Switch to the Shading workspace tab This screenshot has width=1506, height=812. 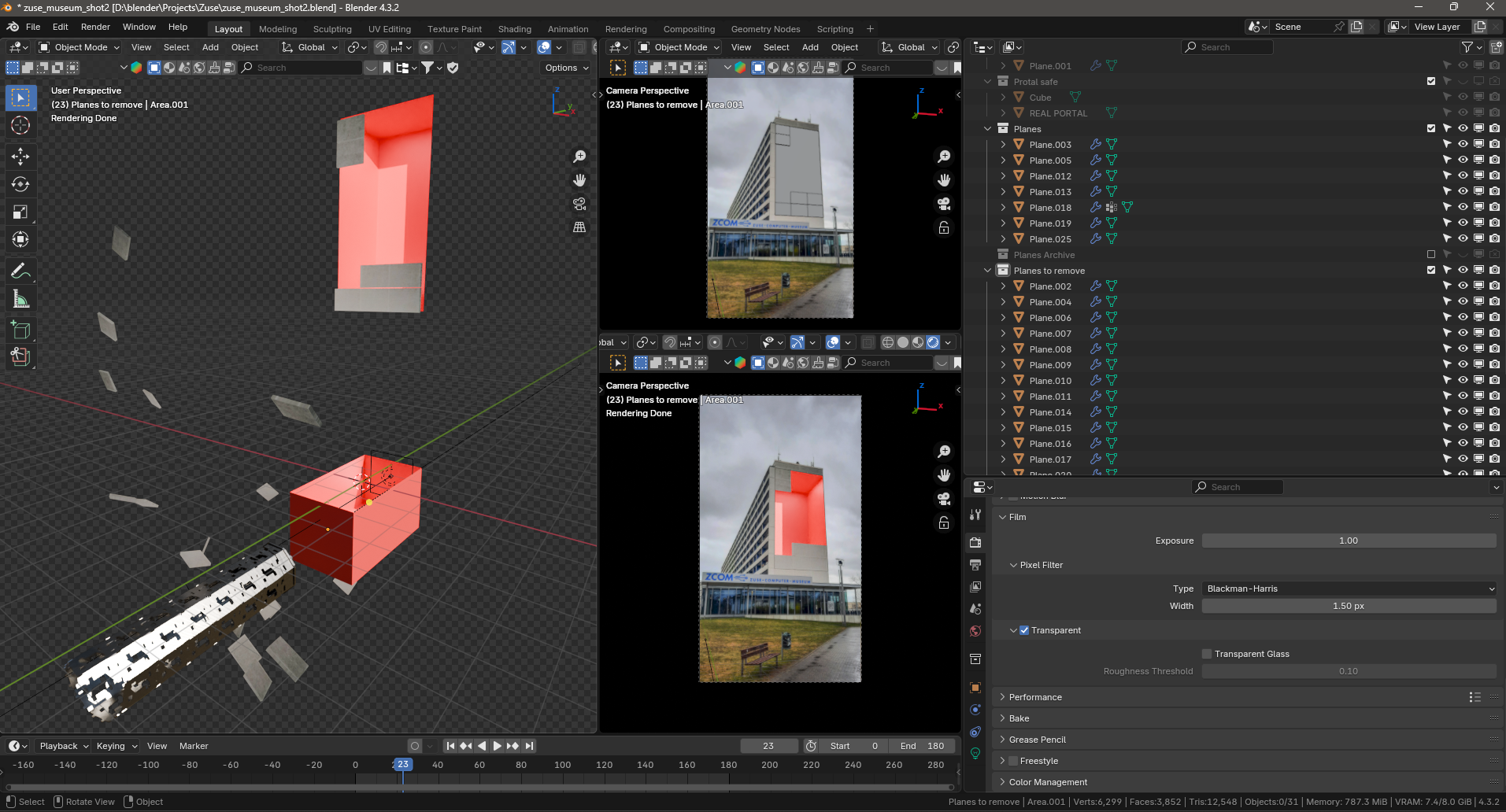(514, 29)
